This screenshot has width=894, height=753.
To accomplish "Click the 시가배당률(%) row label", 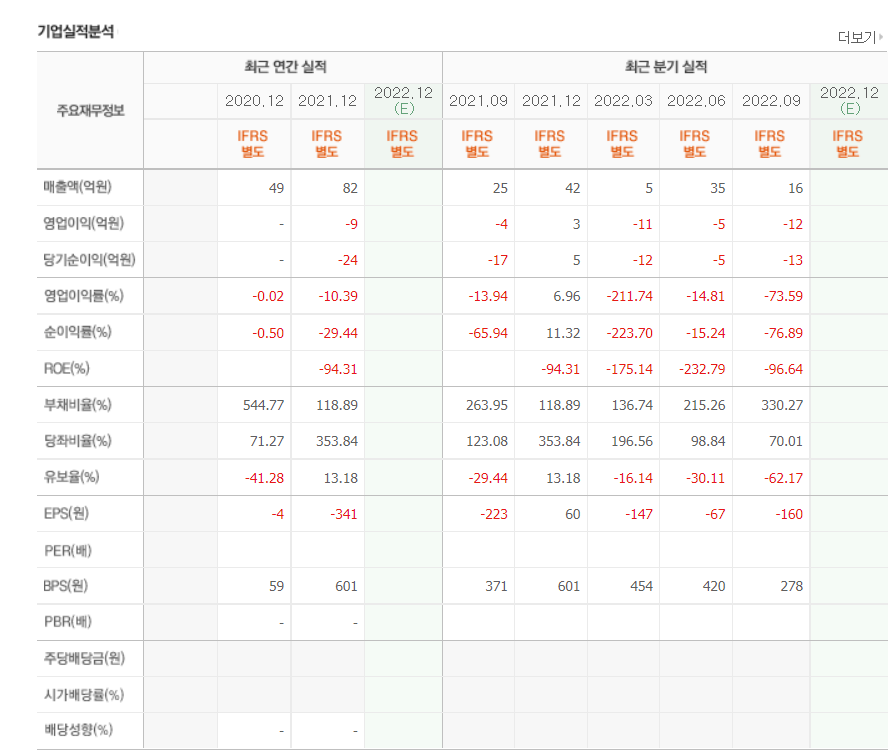I will [x=84, y=694].
